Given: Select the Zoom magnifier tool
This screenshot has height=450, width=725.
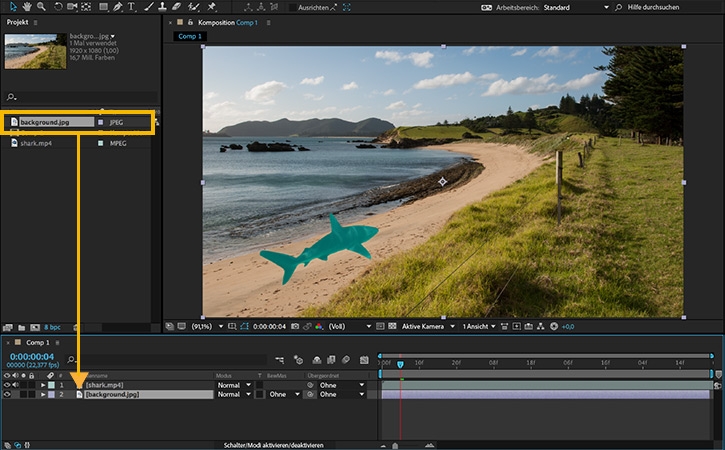Looking at the screenshot, I should click(x=41, y=7).
